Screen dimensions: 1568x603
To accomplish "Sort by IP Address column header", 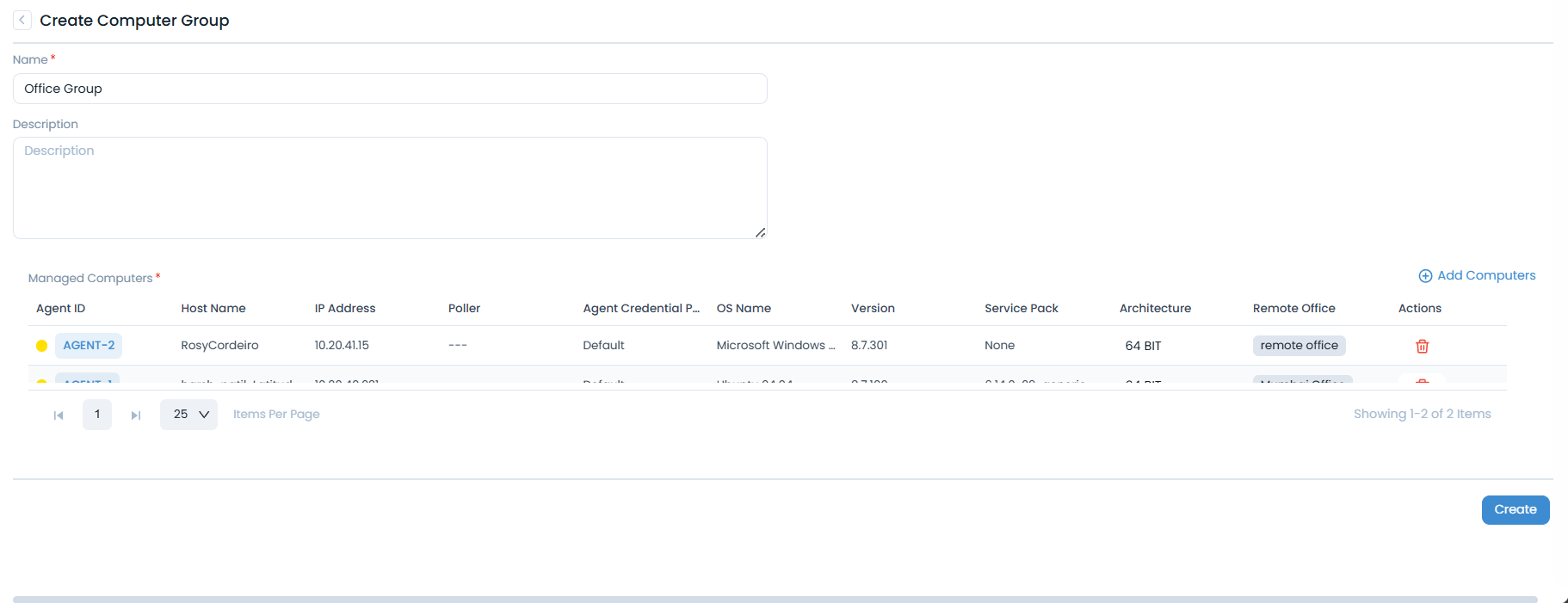I will pyautogui.click(x=345, y=308).
